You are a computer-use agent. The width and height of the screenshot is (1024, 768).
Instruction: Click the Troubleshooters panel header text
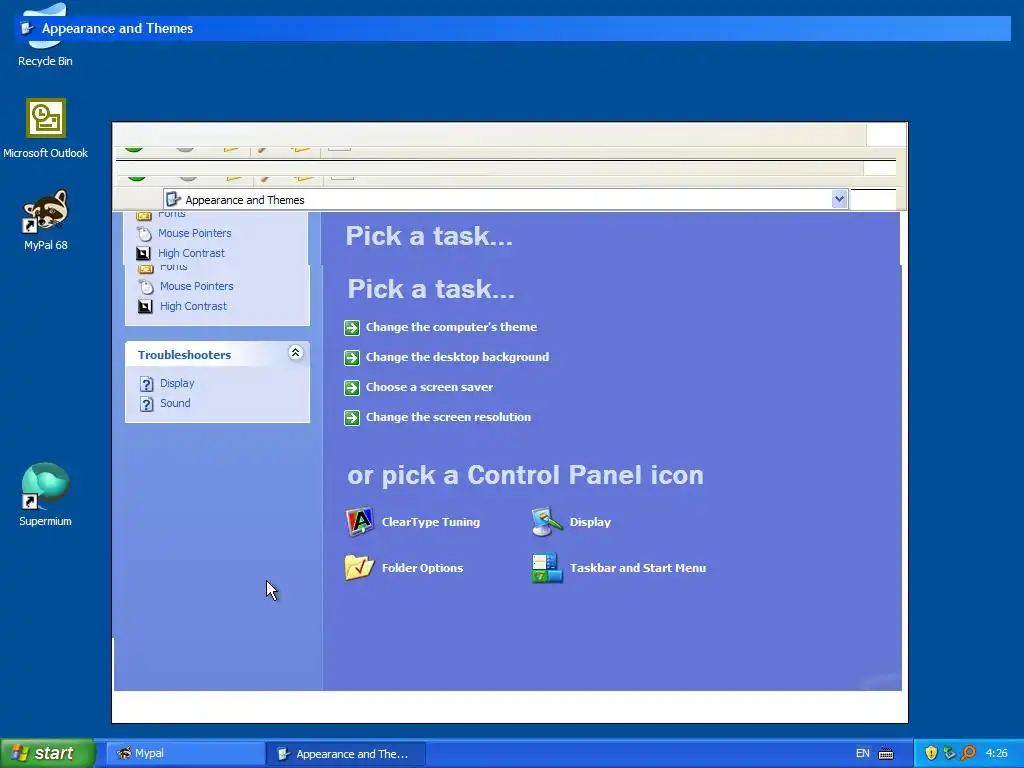pos(184,355)
